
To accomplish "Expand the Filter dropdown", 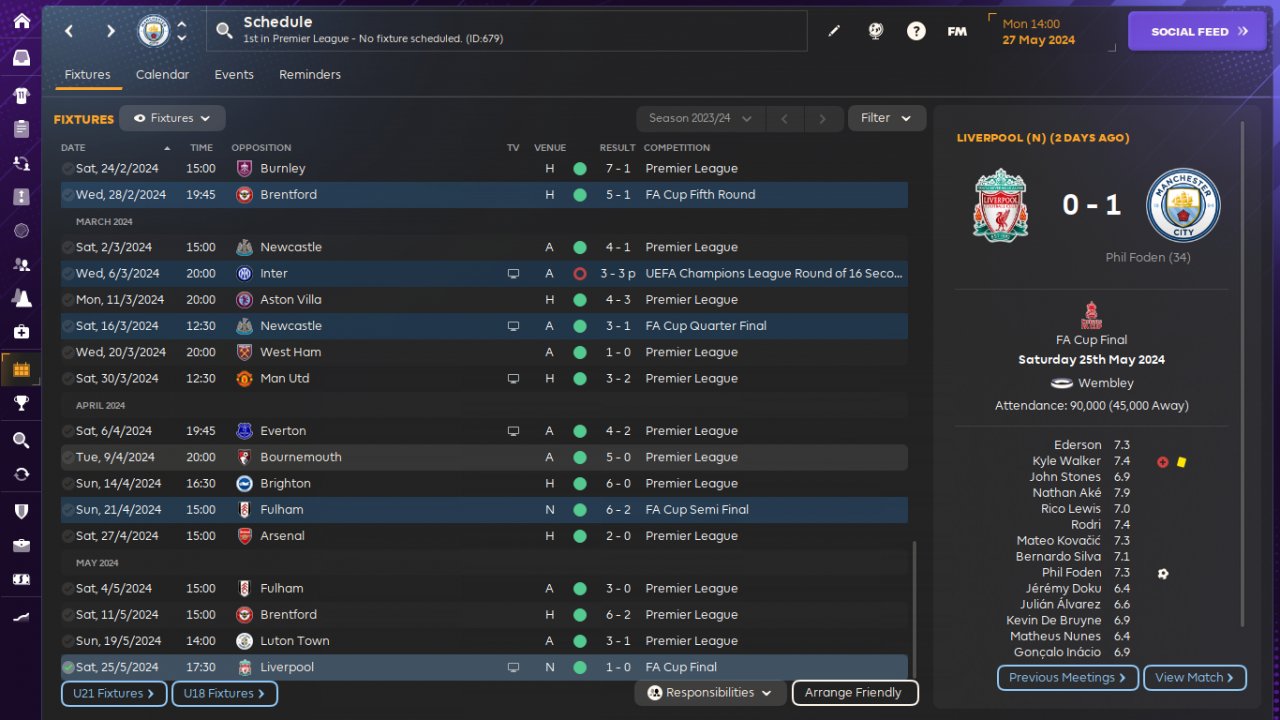I will (887, 118).
